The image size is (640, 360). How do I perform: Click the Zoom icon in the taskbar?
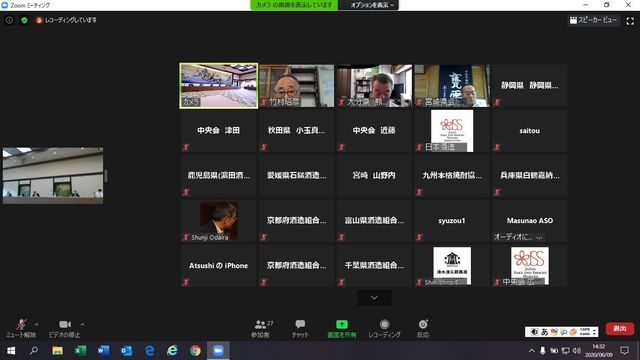[x=218, y=351]
